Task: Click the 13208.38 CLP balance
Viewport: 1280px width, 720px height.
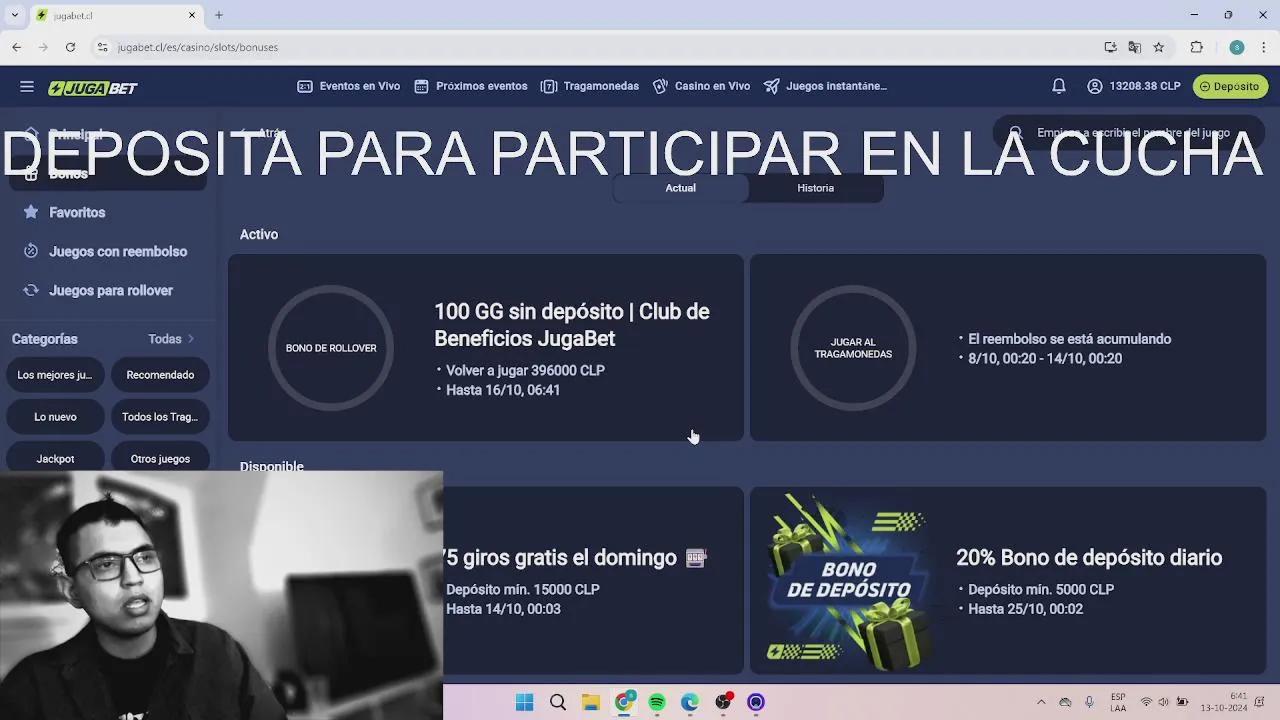Action: point(1145,86)
